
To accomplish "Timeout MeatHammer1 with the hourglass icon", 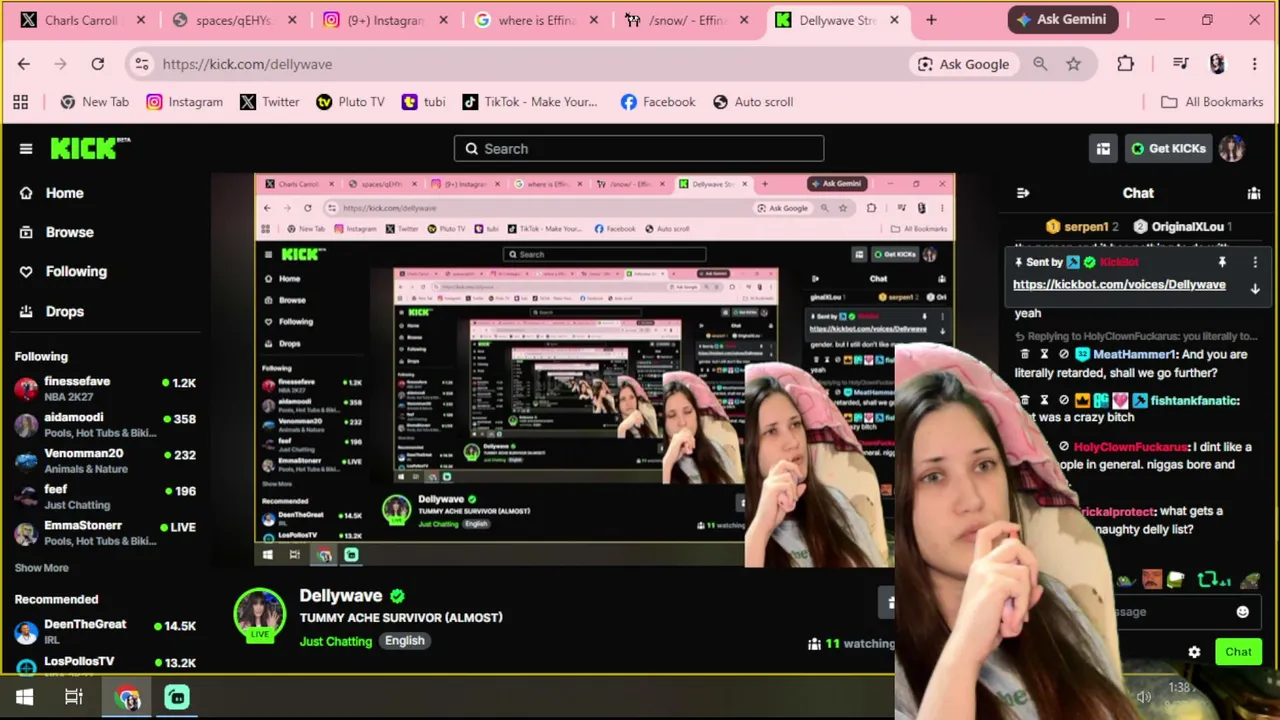I will pos(1044,354).
